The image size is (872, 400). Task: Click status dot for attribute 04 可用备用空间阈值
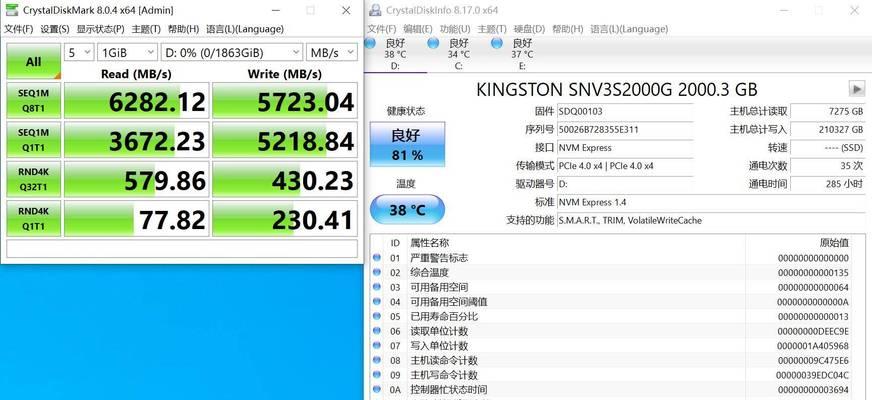tap(376, 302)
